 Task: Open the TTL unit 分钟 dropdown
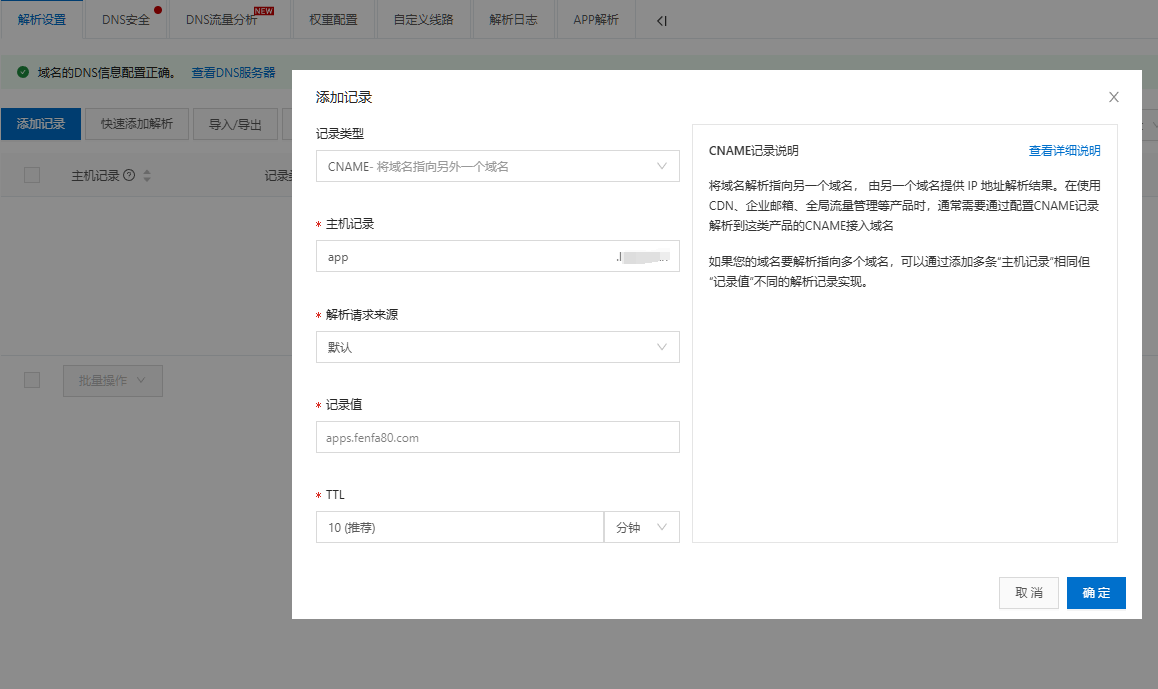point(641,527)
